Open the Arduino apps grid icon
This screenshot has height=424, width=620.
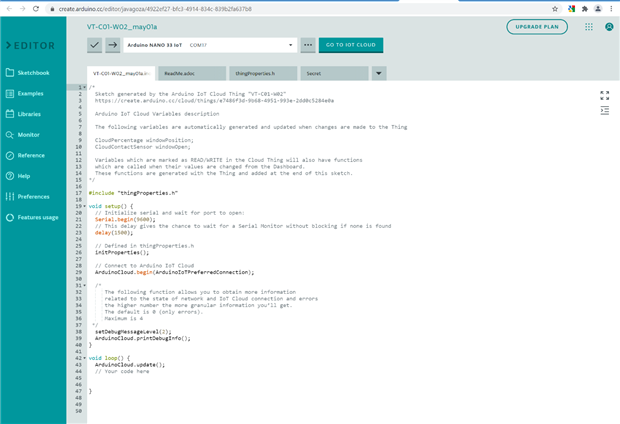click(589, 27)
